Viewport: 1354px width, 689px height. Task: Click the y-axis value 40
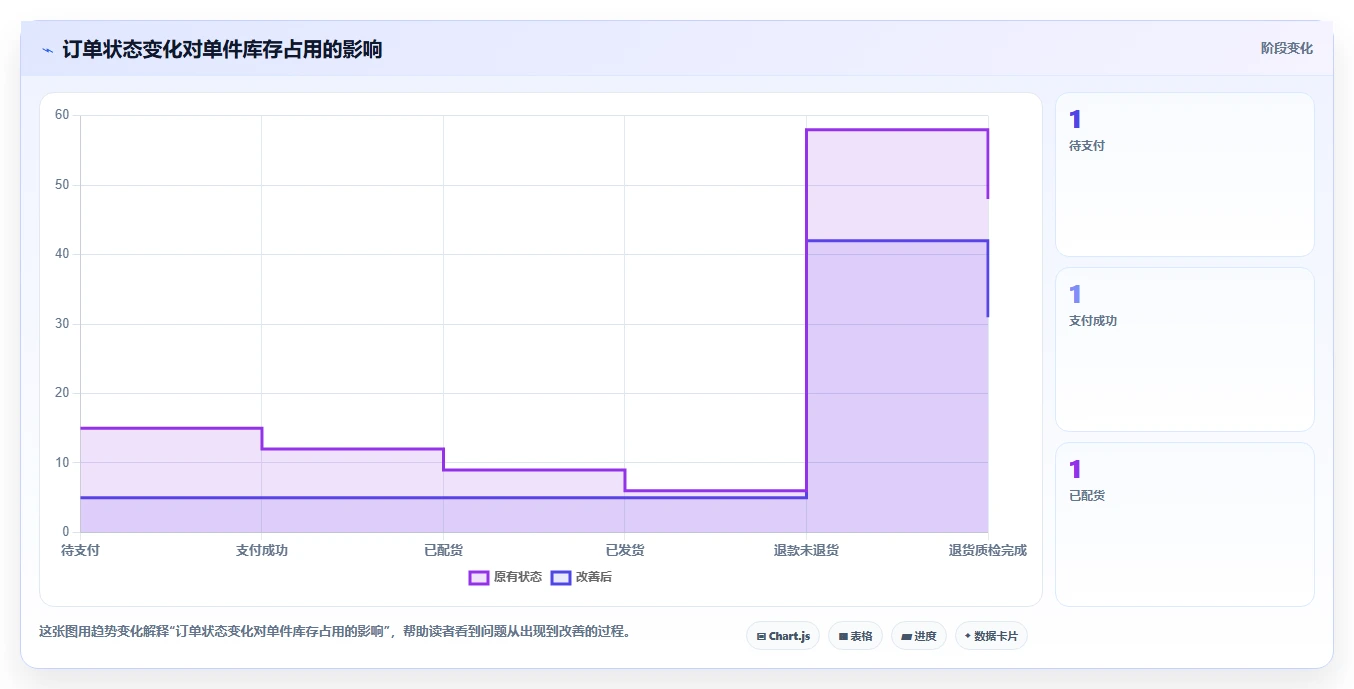tap(62, 254)
